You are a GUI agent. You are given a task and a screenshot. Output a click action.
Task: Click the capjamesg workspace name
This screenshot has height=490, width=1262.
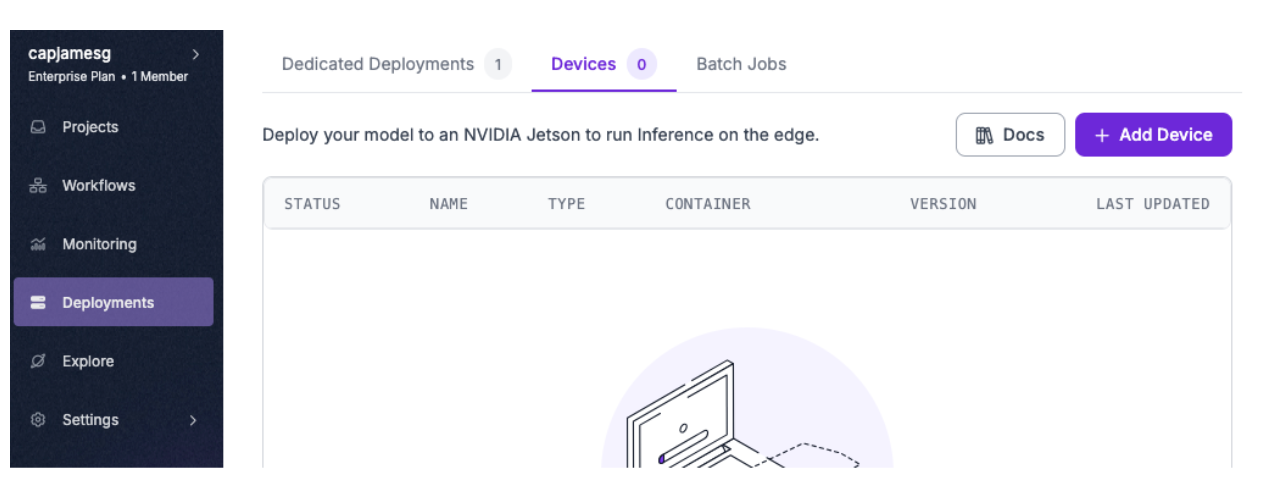pos(70,54)
